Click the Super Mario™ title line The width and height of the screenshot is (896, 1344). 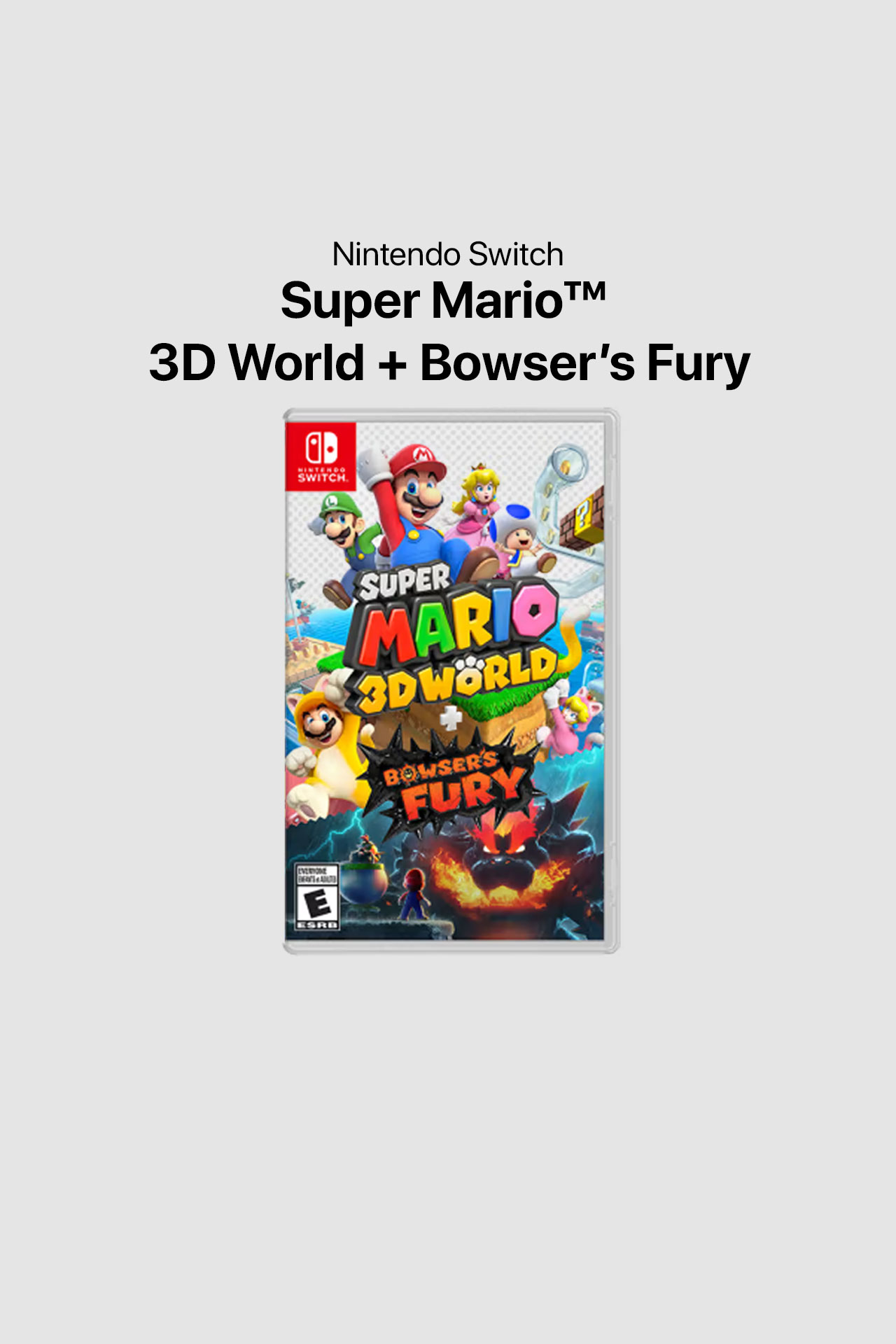(x=443, y=301)
